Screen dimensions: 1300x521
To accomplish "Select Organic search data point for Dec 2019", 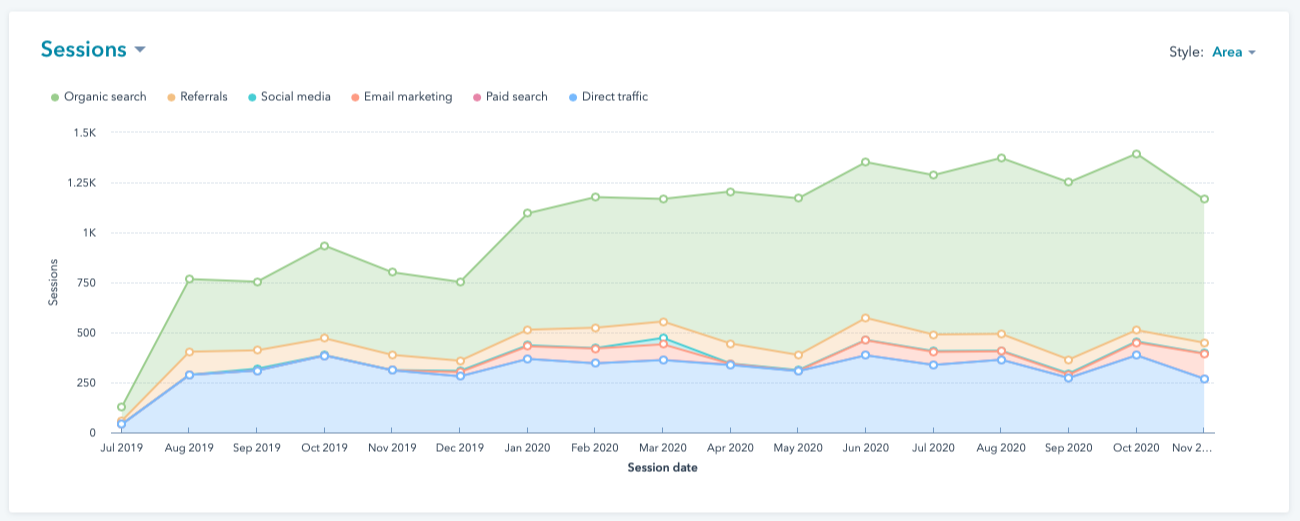I will 459,282.
